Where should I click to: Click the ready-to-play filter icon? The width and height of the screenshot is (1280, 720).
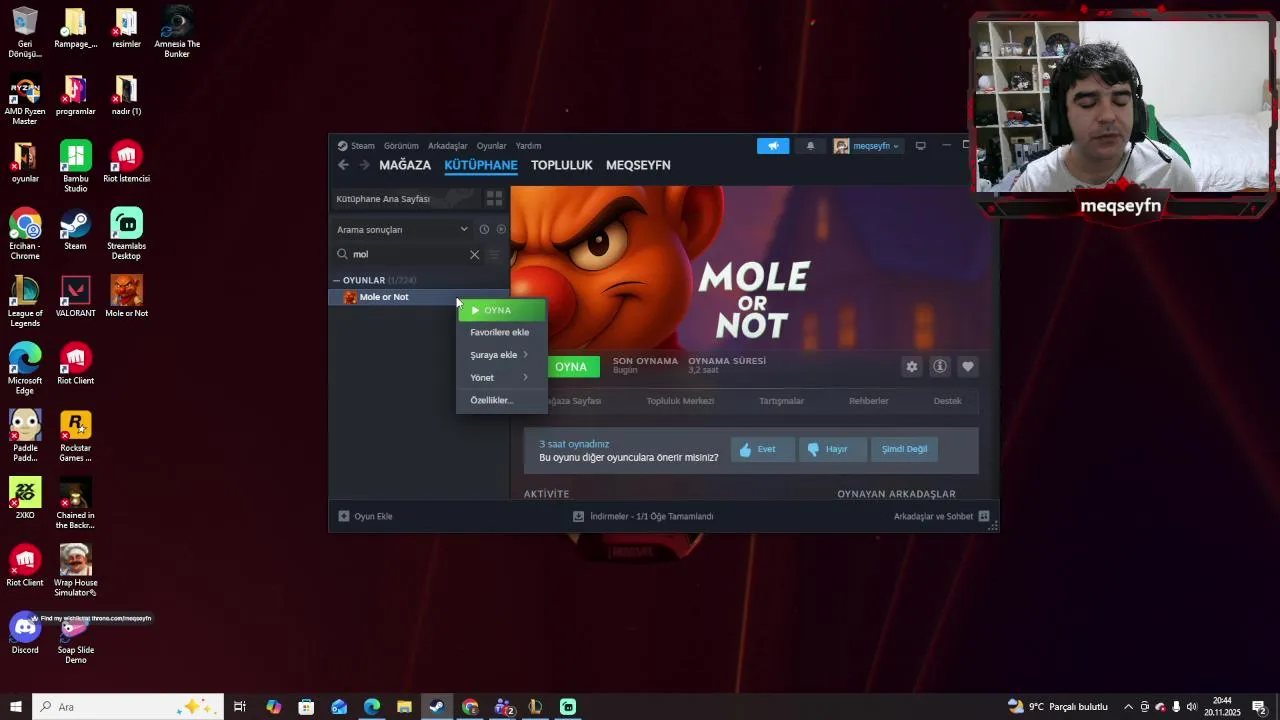pos(501,230)
